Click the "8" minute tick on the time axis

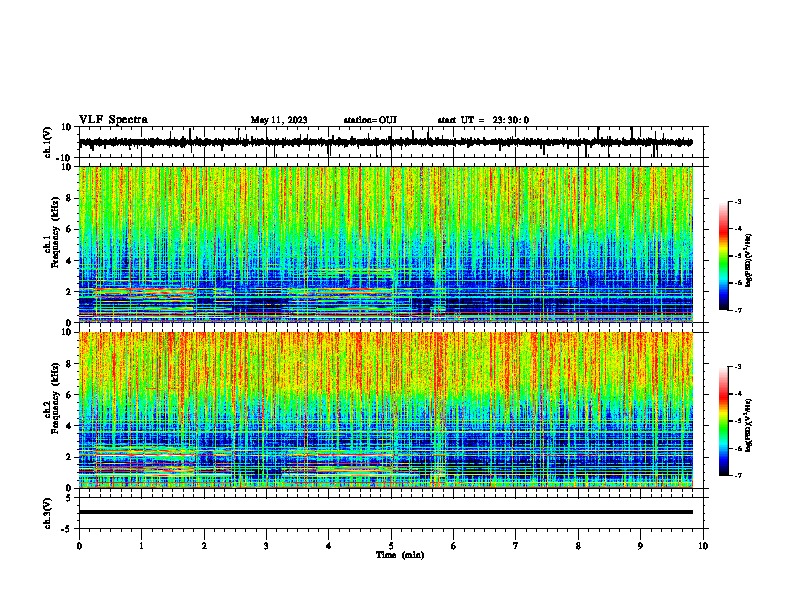(x=578, y=546)
